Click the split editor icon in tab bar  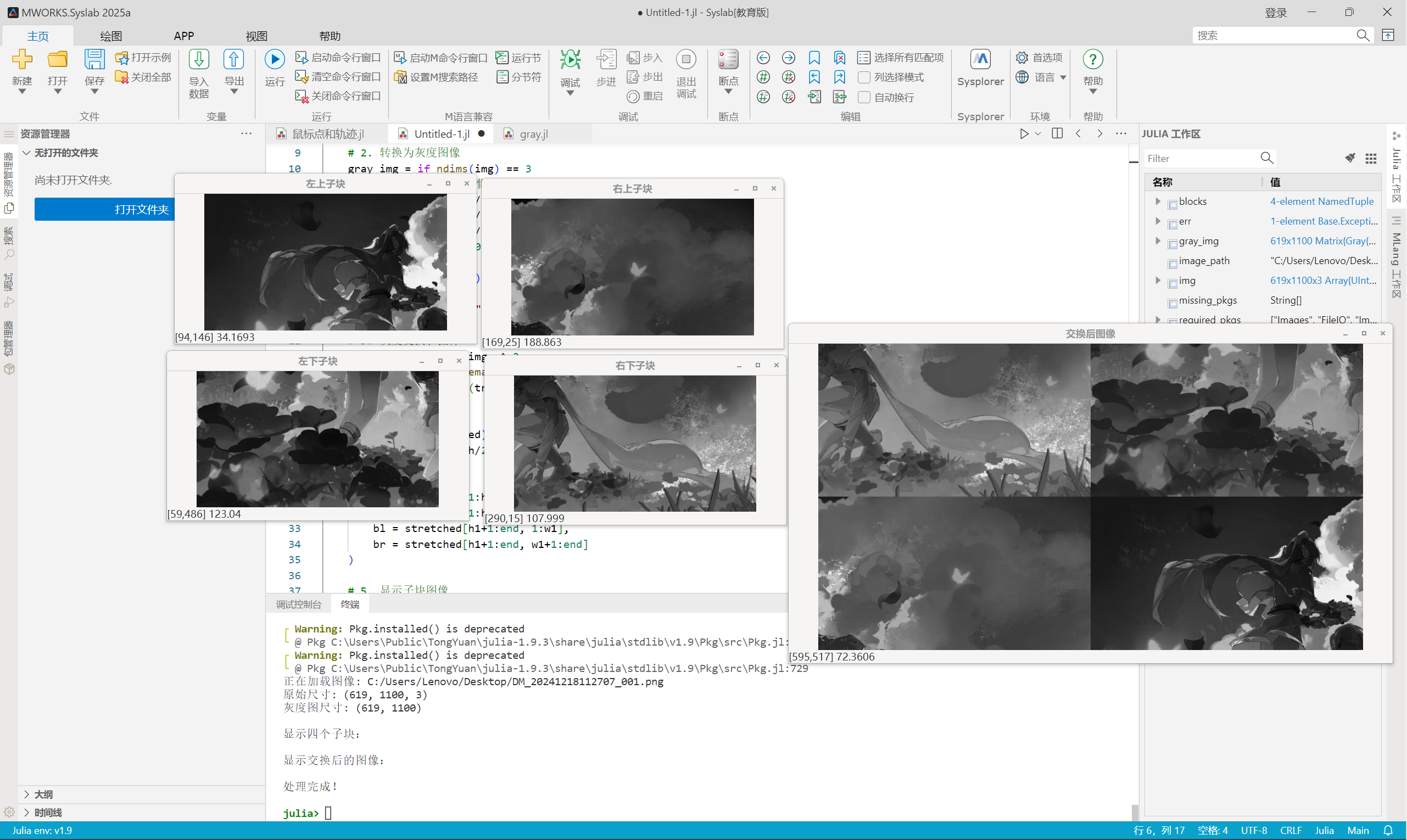pos(1057,133)
